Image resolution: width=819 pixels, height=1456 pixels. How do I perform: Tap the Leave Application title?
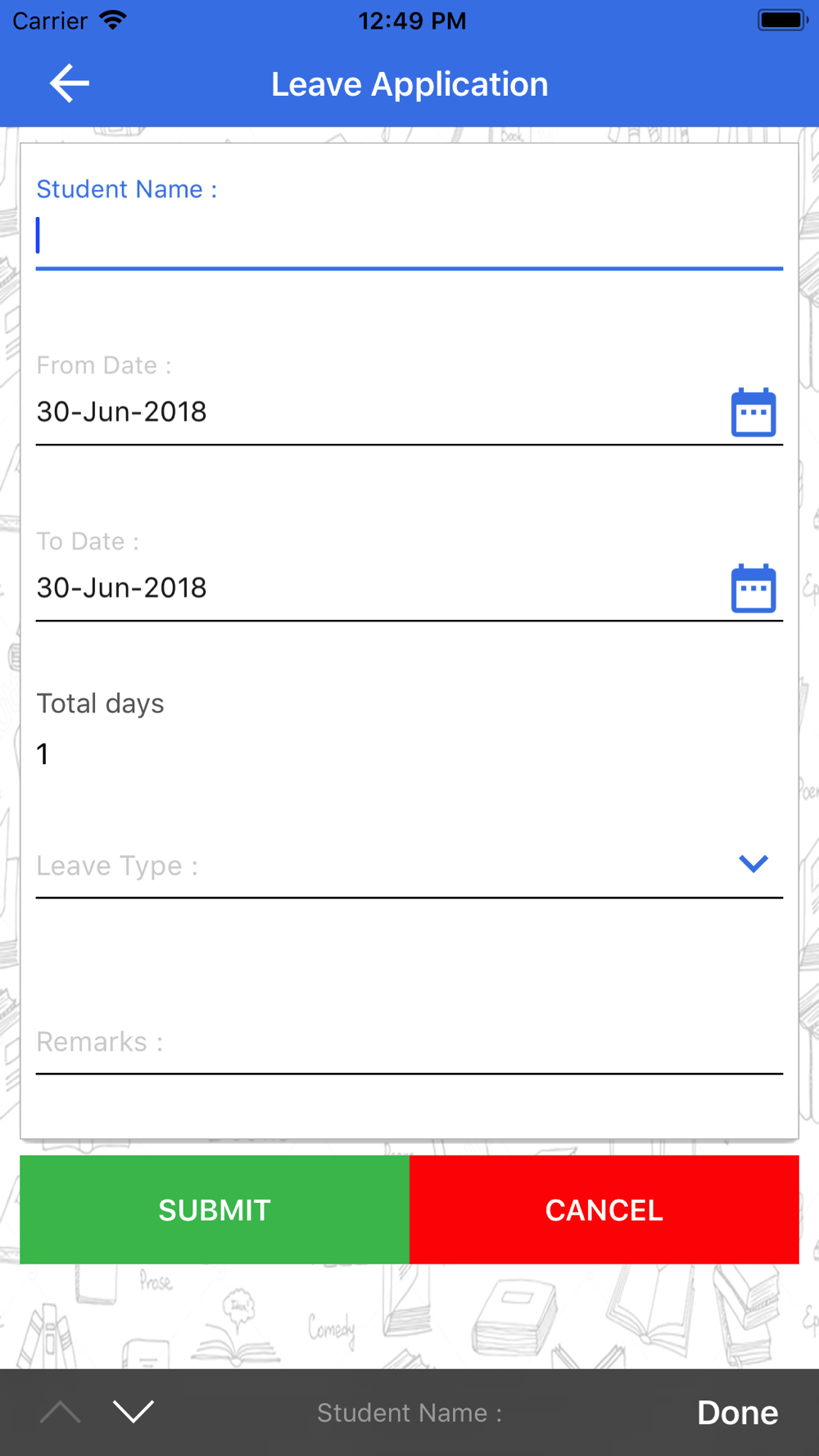click(x=409, y=84)
